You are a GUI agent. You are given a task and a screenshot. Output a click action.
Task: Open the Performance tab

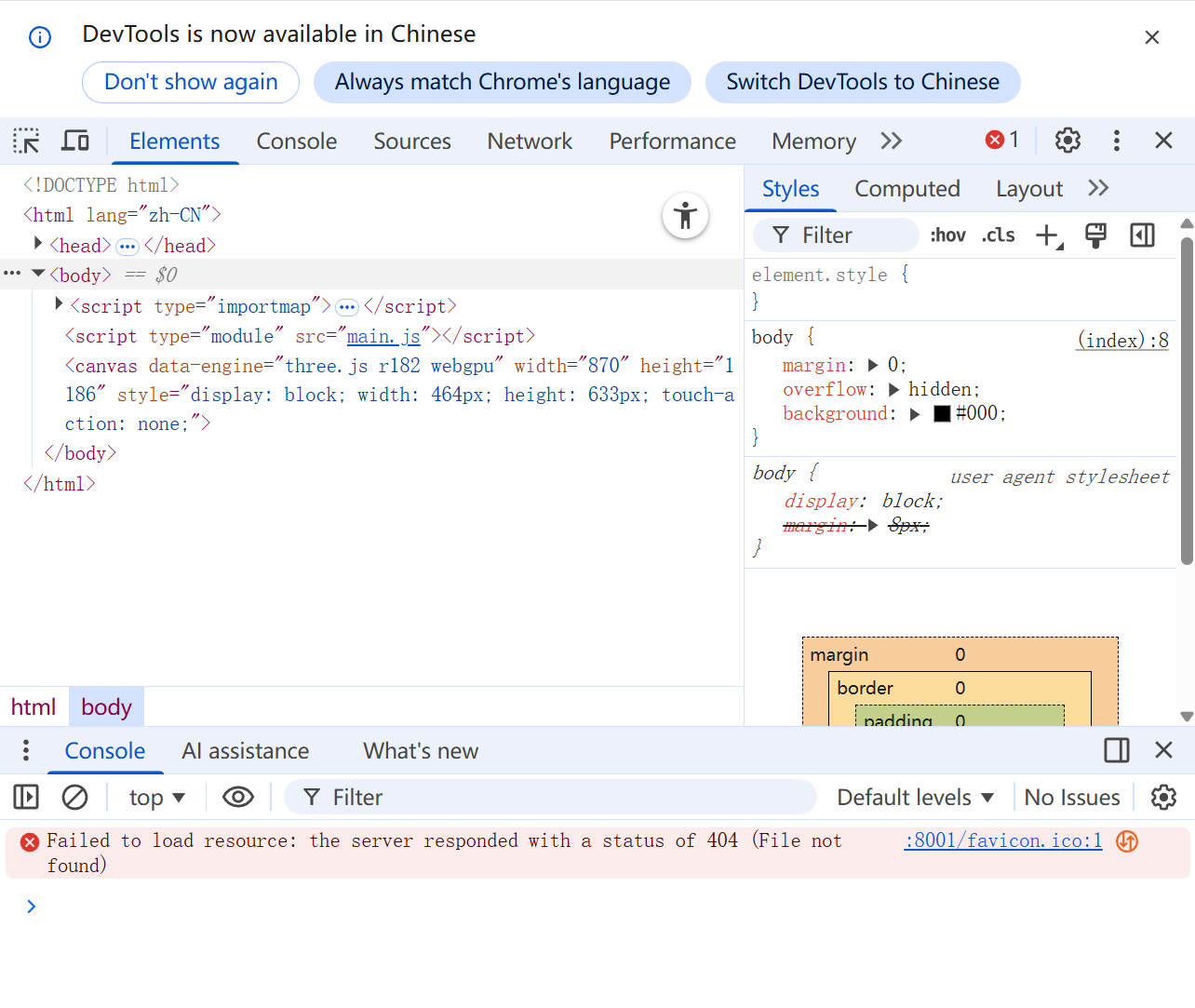[x=672, y=141]
